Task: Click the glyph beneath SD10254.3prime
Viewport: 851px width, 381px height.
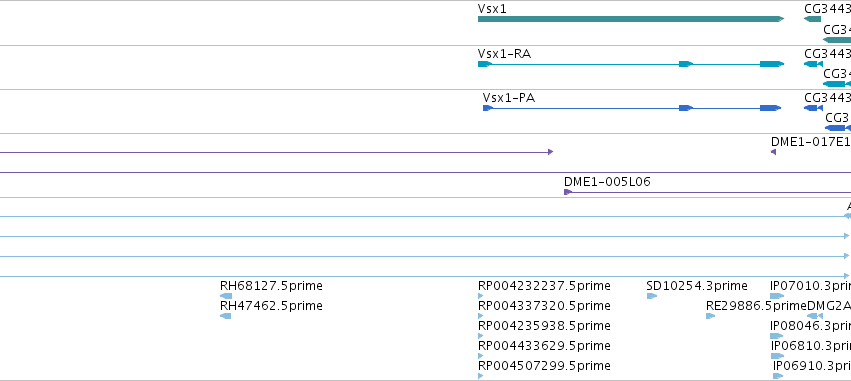Action: tap(652, 296)
